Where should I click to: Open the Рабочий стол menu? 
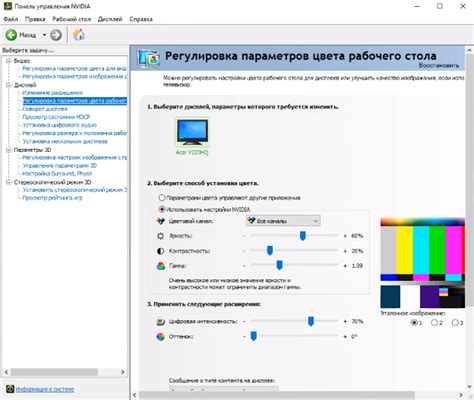click(71, 19)
